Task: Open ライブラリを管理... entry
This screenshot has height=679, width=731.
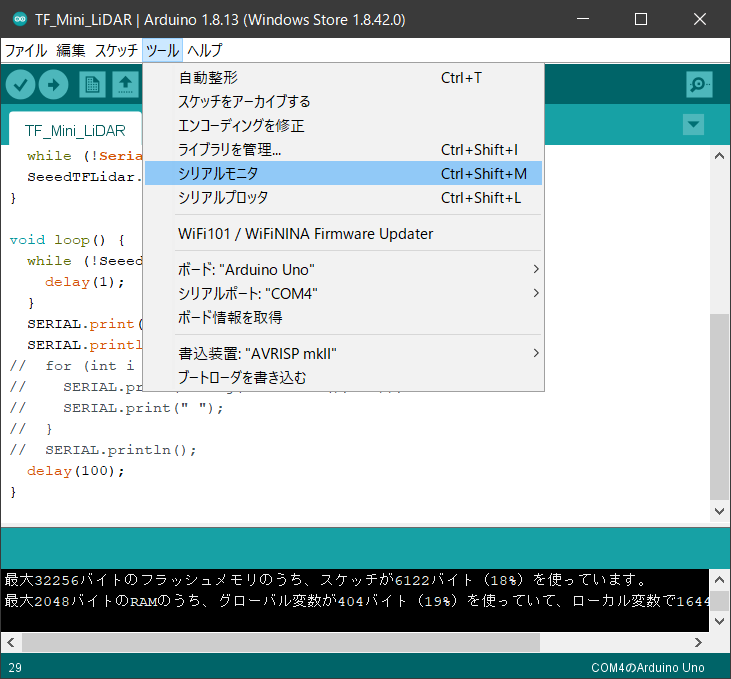Action: coord(345,150)
